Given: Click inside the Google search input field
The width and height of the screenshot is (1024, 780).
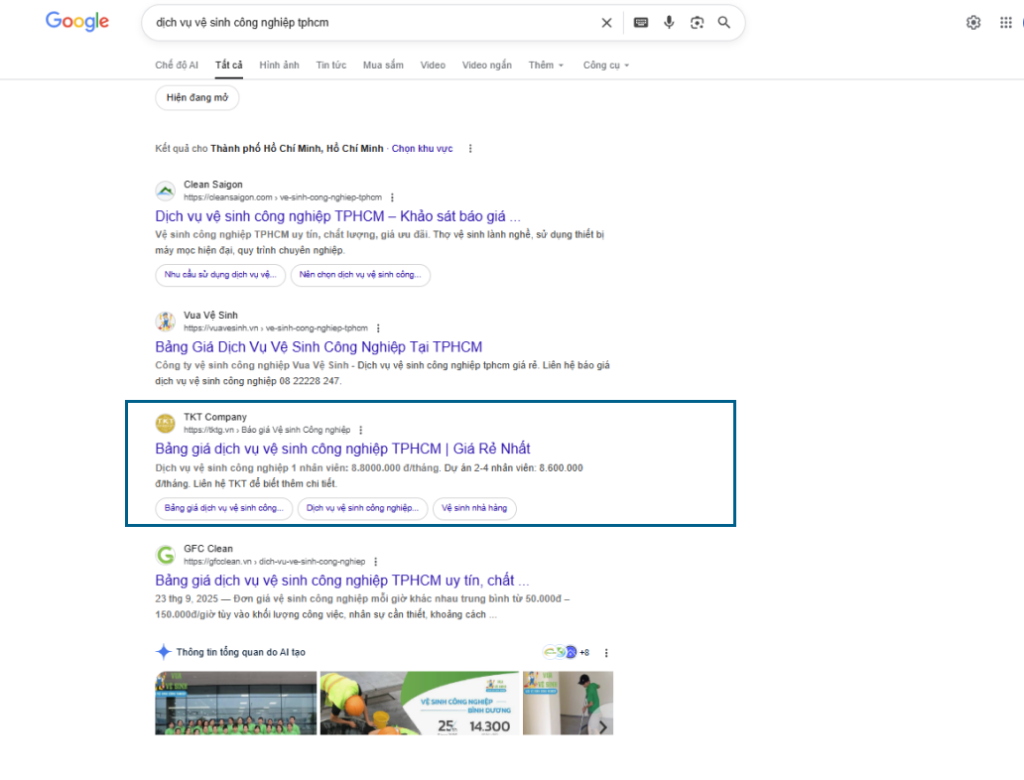Looking at the screenshot, I should point(370,23).
